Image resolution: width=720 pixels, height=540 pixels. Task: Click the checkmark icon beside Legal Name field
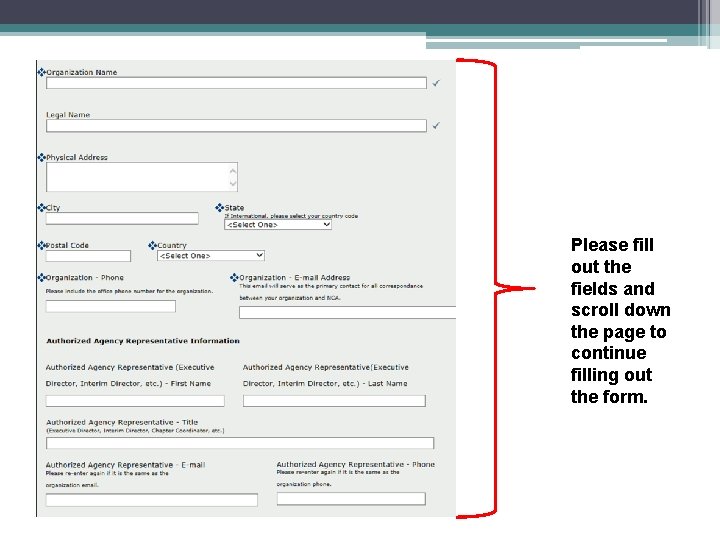coord(436,125)
